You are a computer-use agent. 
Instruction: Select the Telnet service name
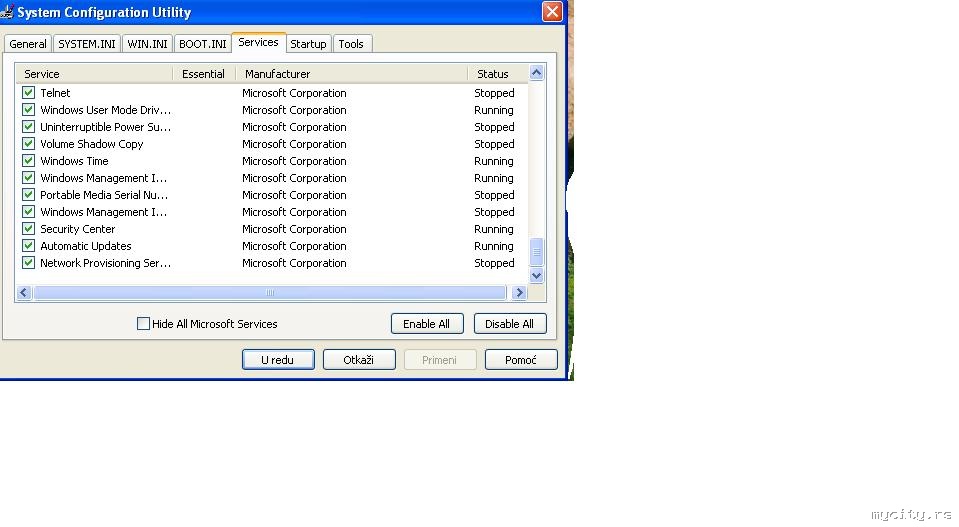[x=55, y=93]
